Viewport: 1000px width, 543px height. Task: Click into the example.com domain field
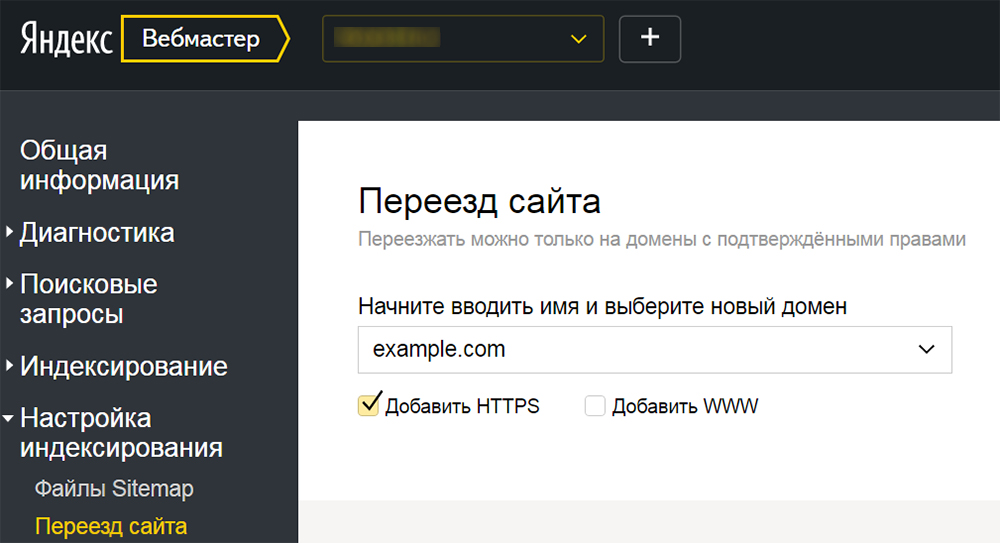[630, 350]
